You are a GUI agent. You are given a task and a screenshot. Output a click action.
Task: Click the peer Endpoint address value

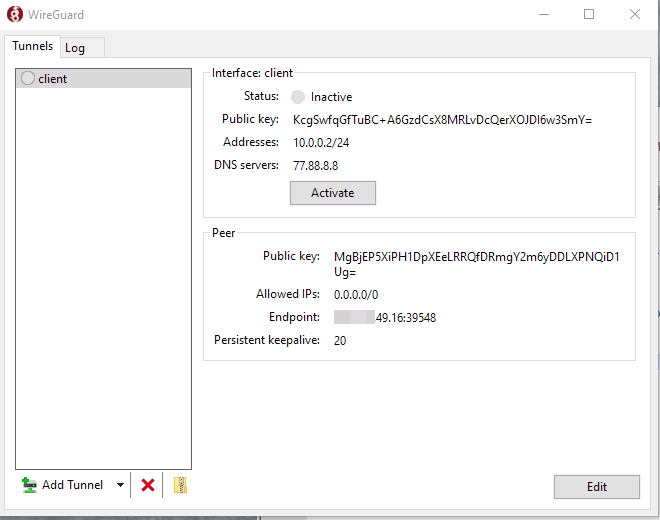click(x=385, y=318)
